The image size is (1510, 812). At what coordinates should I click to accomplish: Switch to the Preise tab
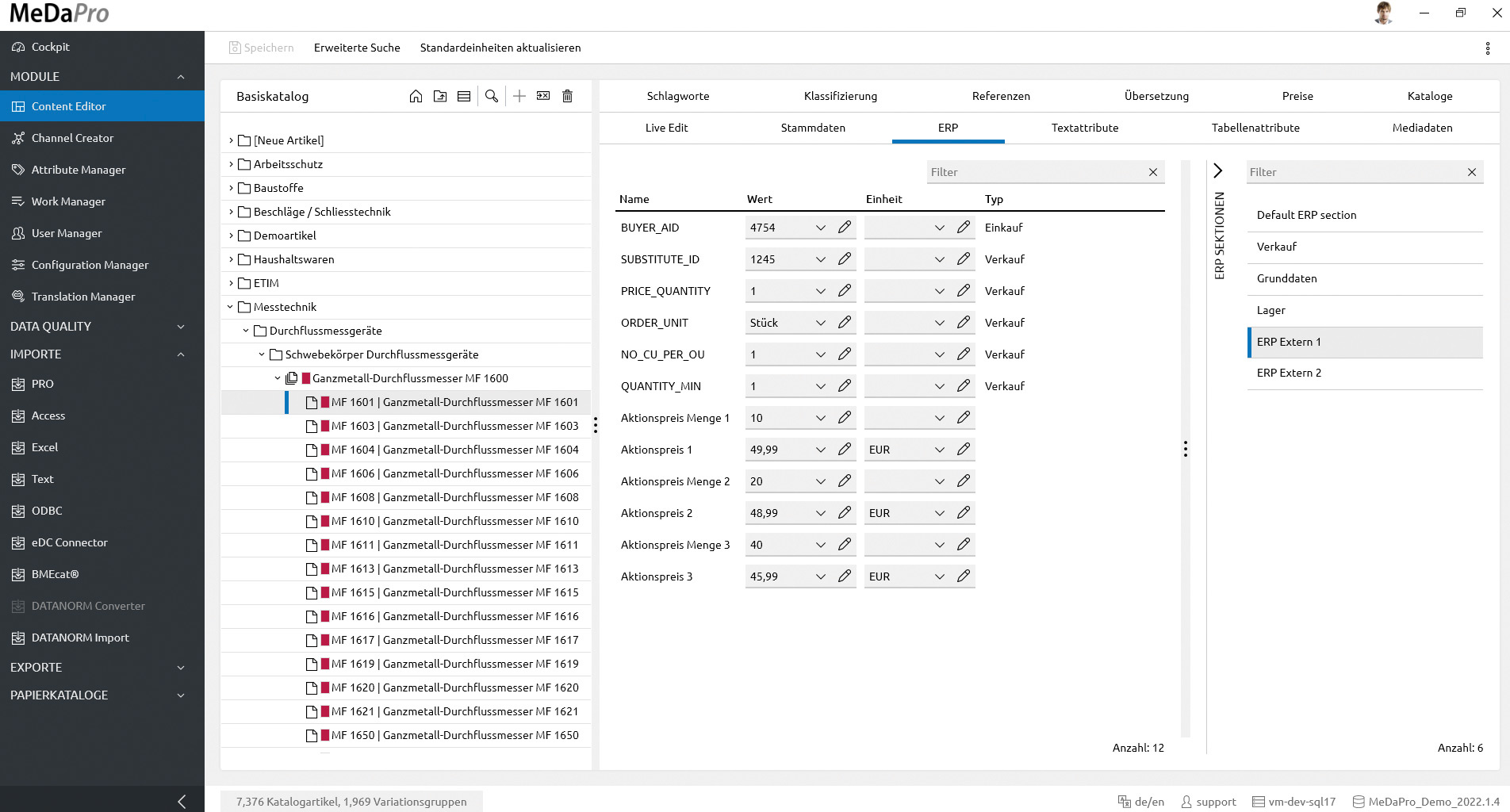(x=1297, y=96)
